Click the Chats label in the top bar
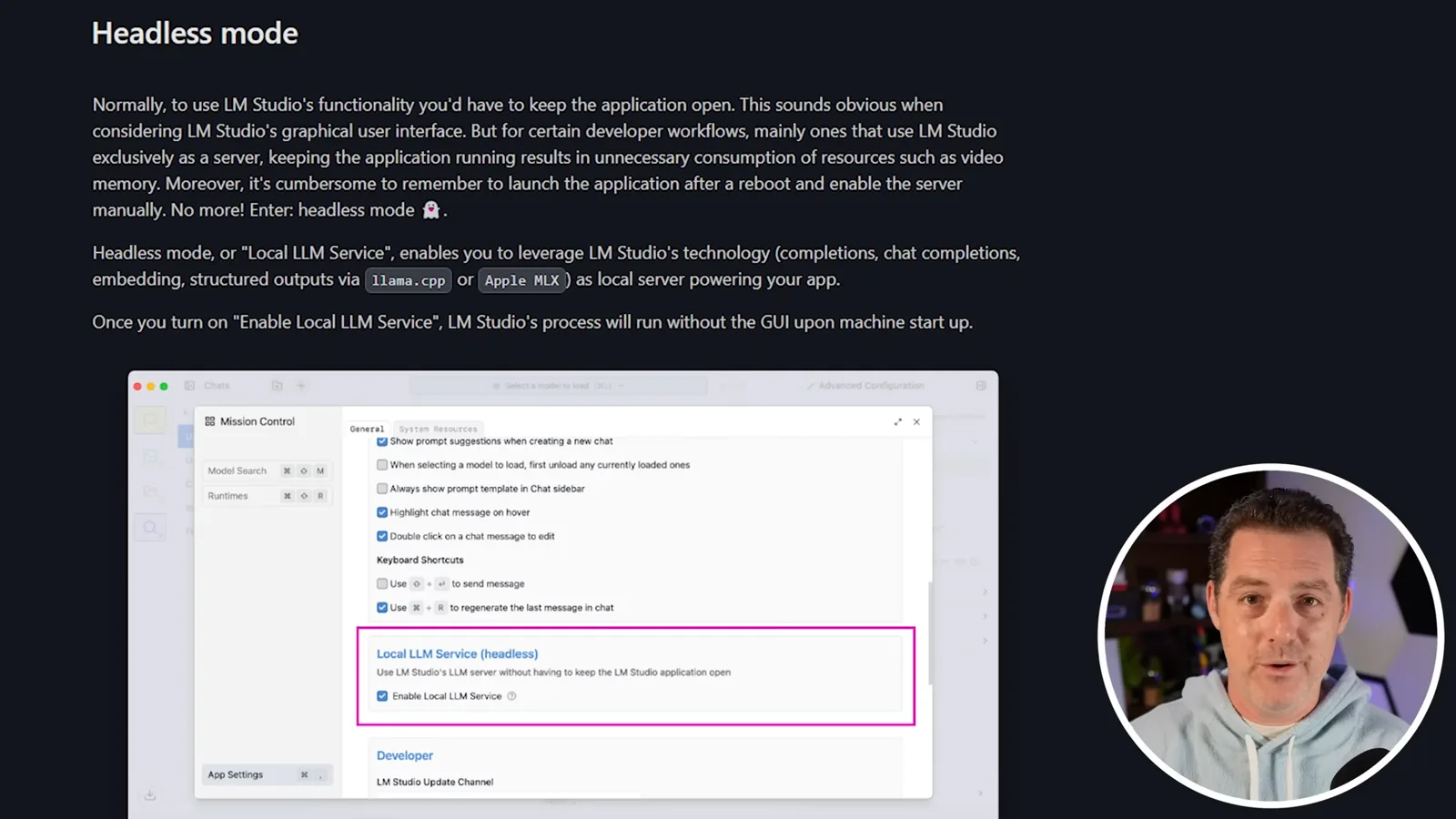Image resolution: width=1456 pixels, height=819 pixels. point(217,386)
